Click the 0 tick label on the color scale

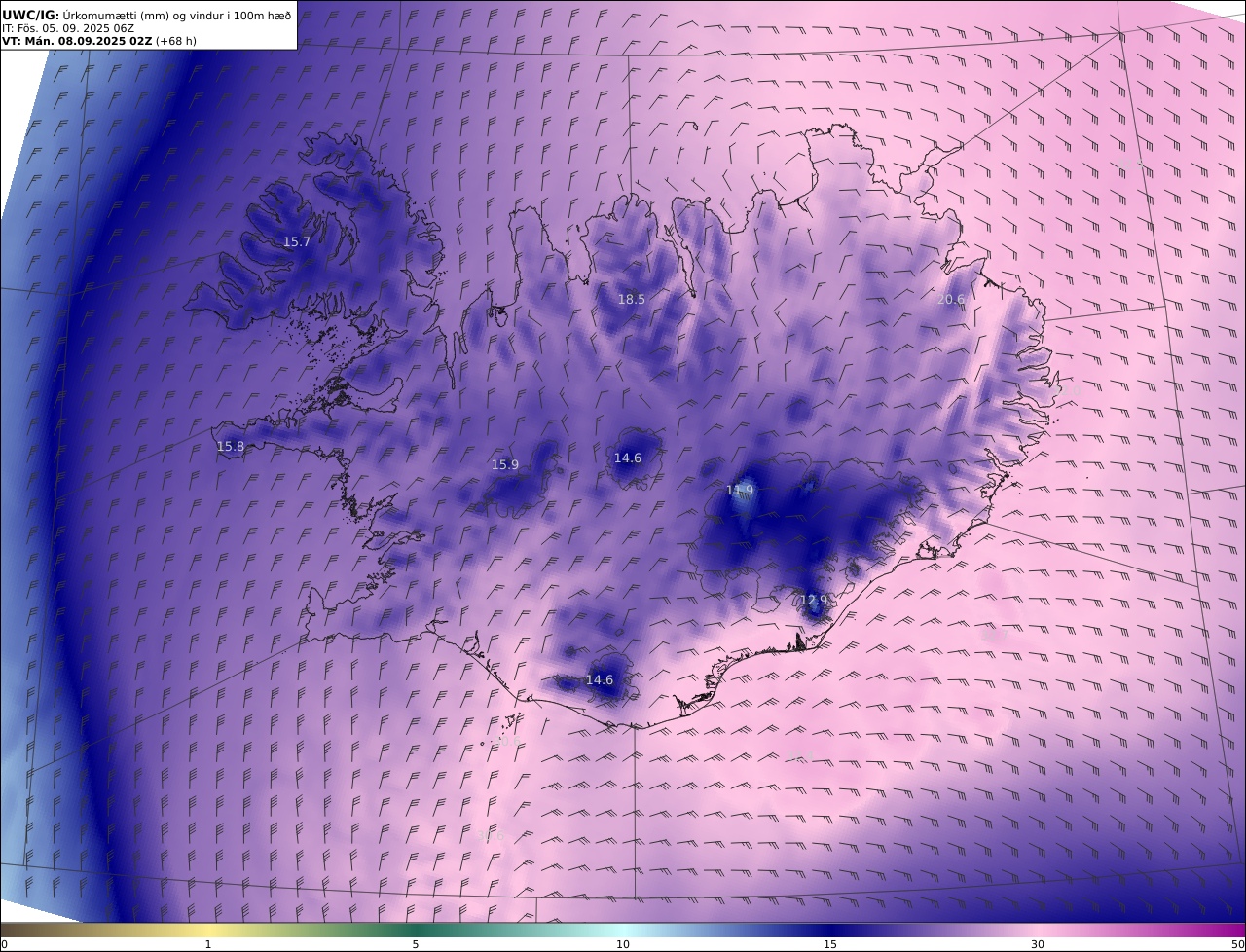(4, 944)
